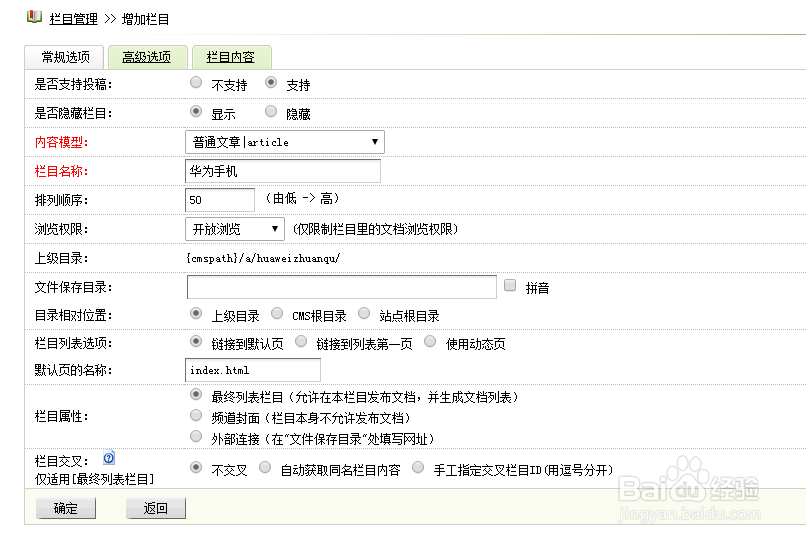Click the 上级目录 path {cmspath}/a/huaweizhuanqu/
This screenshot has width=806, height=542.
tap(263, 258)
